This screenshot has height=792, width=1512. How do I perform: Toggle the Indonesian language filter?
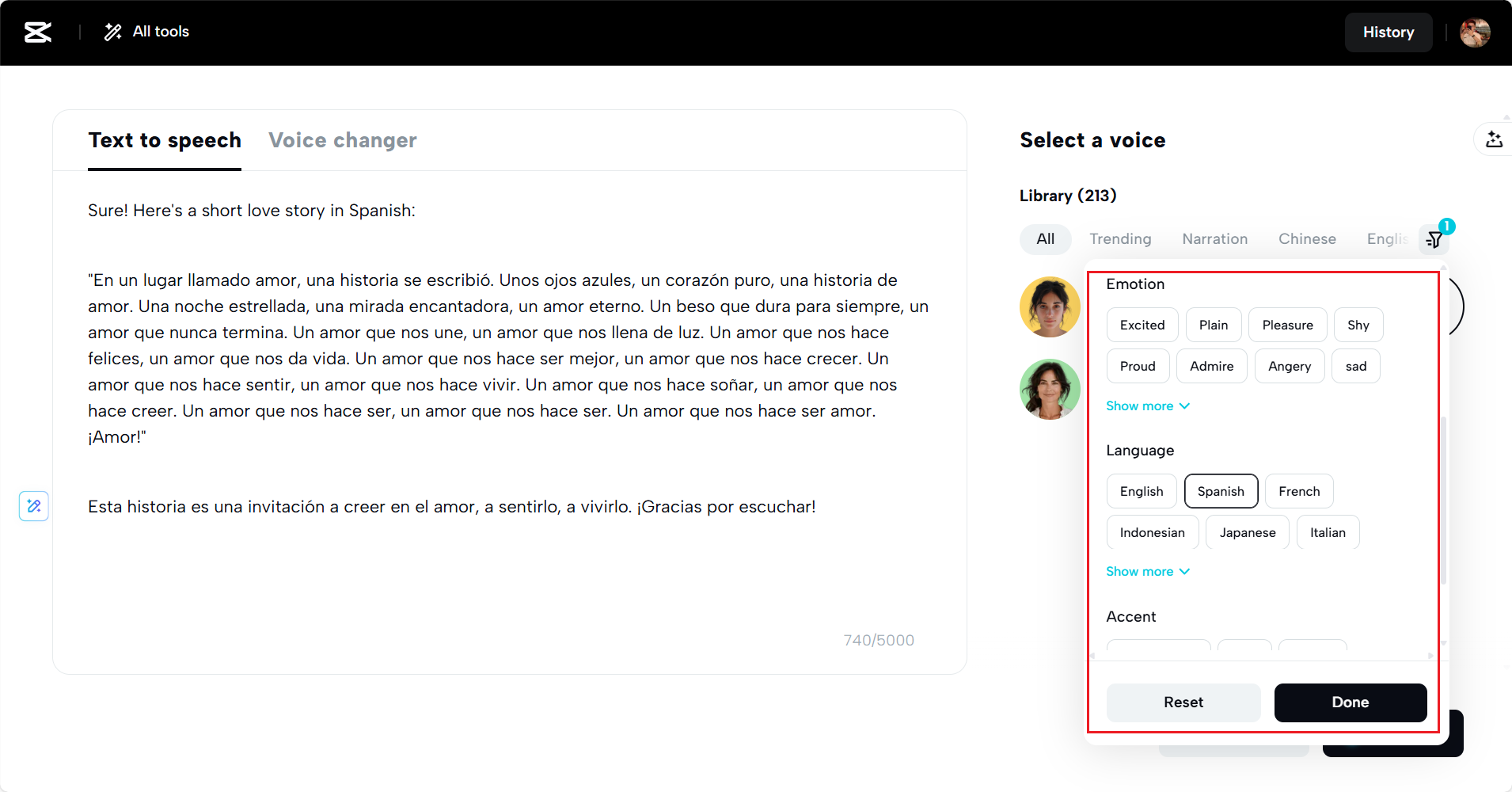pyautogui.click(x=1153, y=532)
